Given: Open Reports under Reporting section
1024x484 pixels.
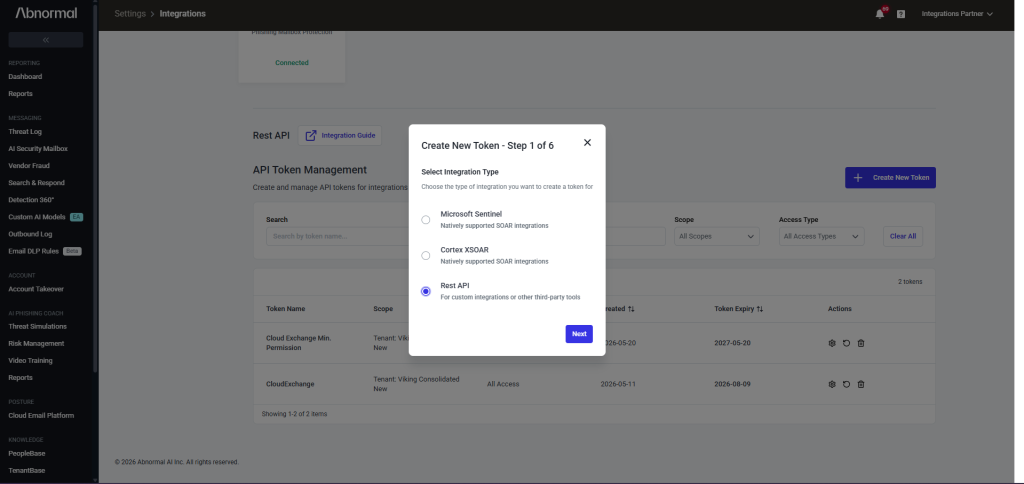Looking at the screenshot, I should [x=20, y=93].
